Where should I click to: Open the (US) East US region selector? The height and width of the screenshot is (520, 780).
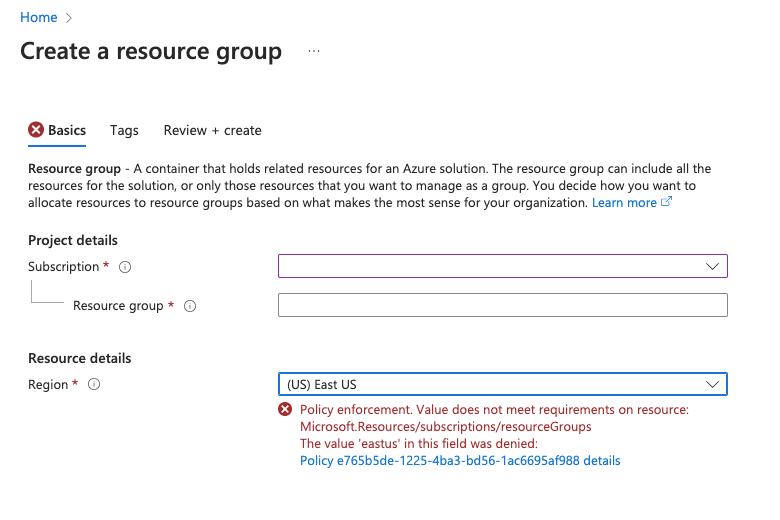coord(503,384)
